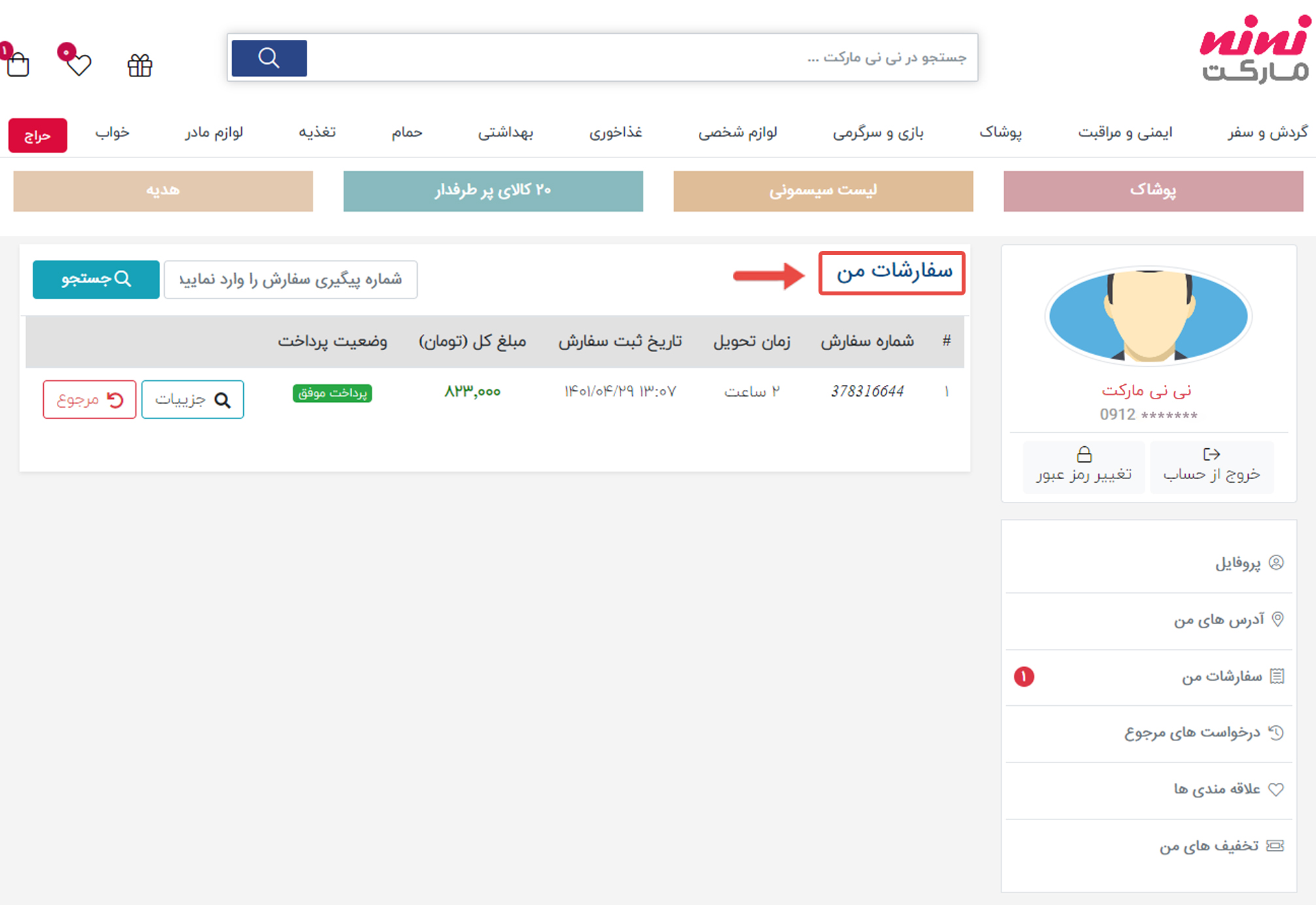Click the blue magnifier search button

269,58
